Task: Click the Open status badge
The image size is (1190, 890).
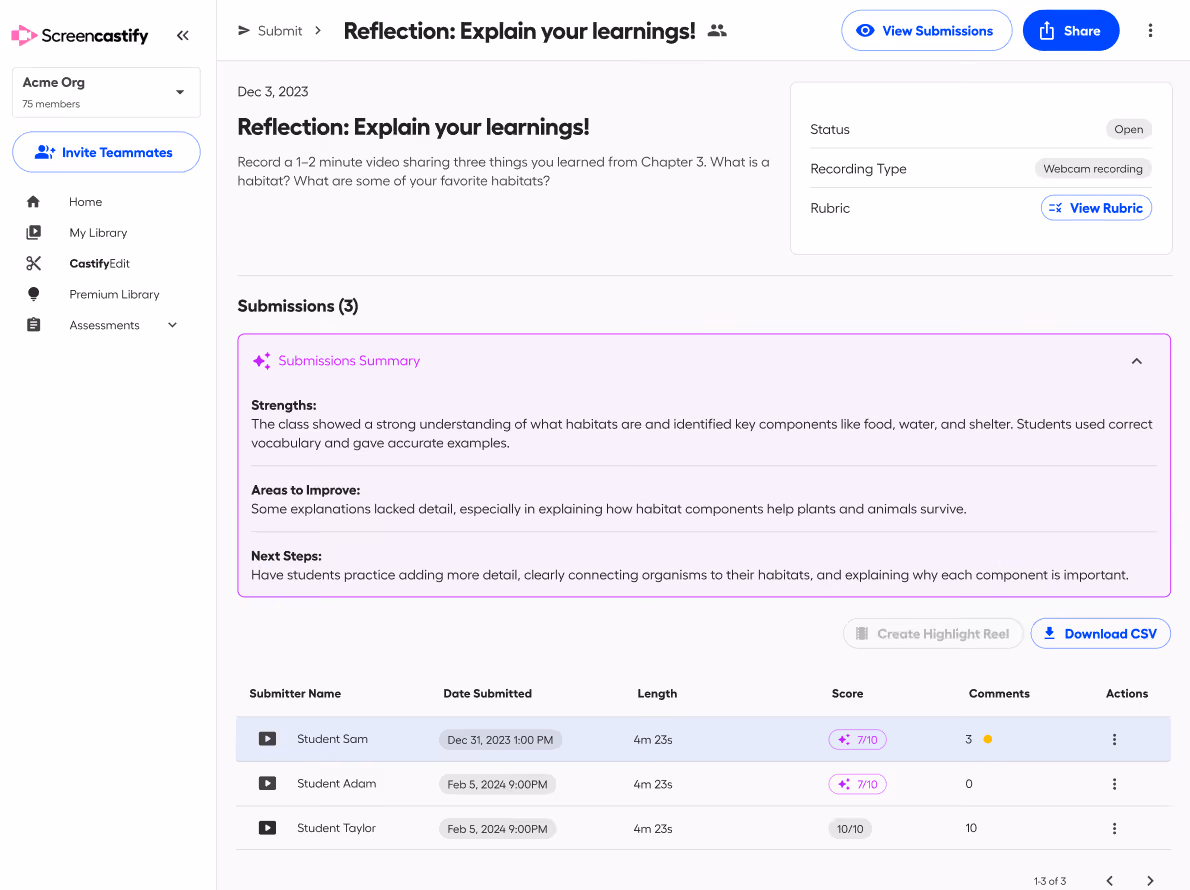Action: pyautogui.click(x=1129, y=129)
